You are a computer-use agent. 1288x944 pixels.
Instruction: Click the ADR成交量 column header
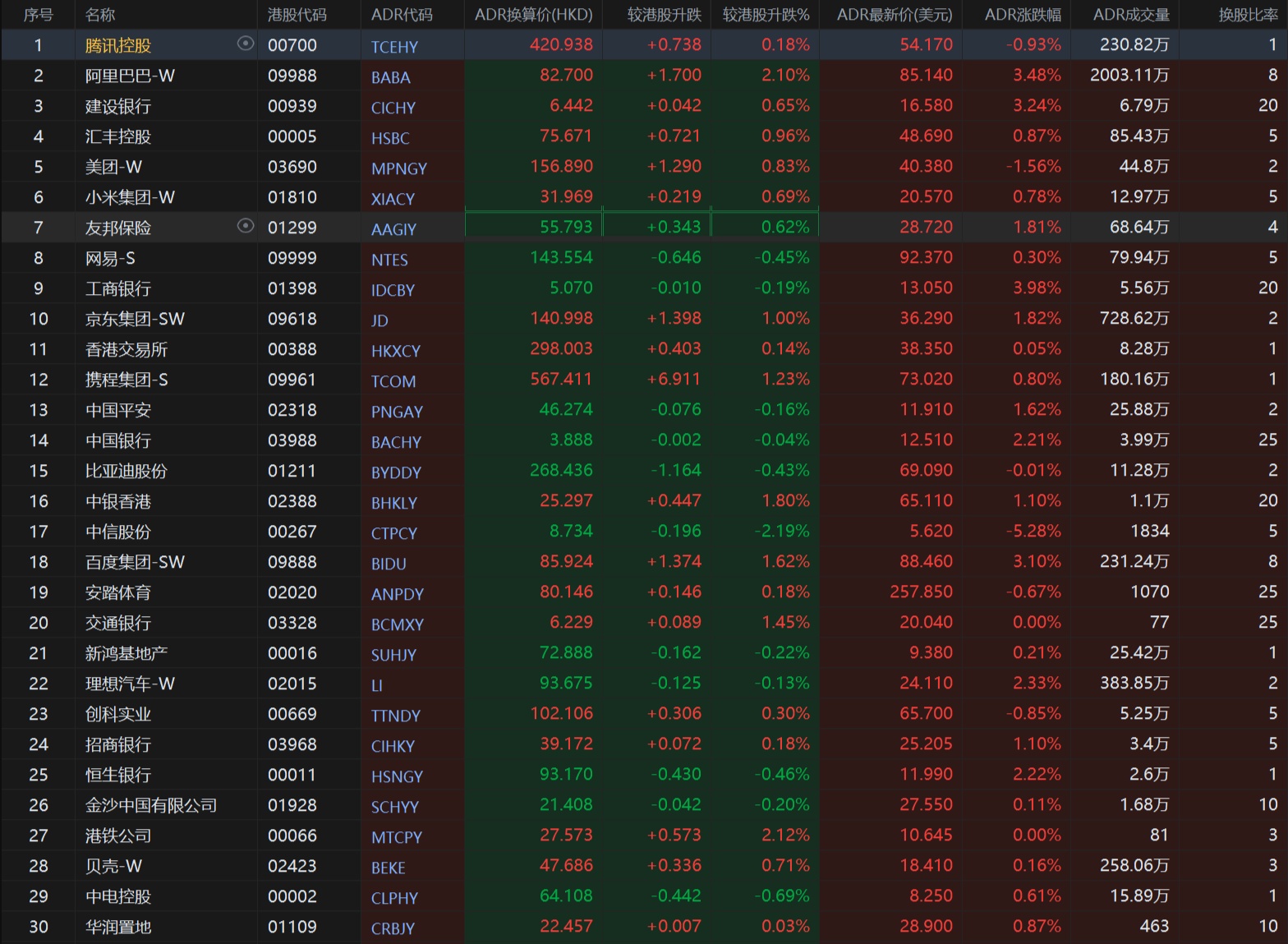[x=1130, y=15]
